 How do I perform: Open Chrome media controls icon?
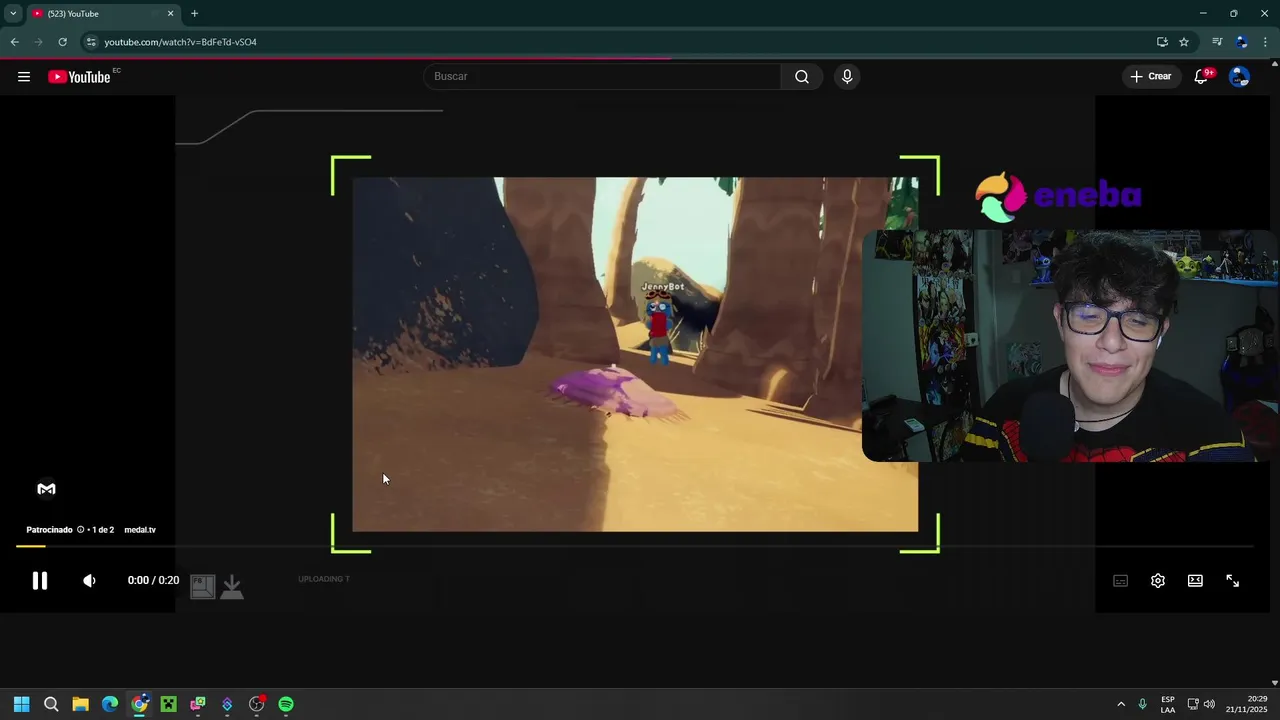tap(1217, 42)
